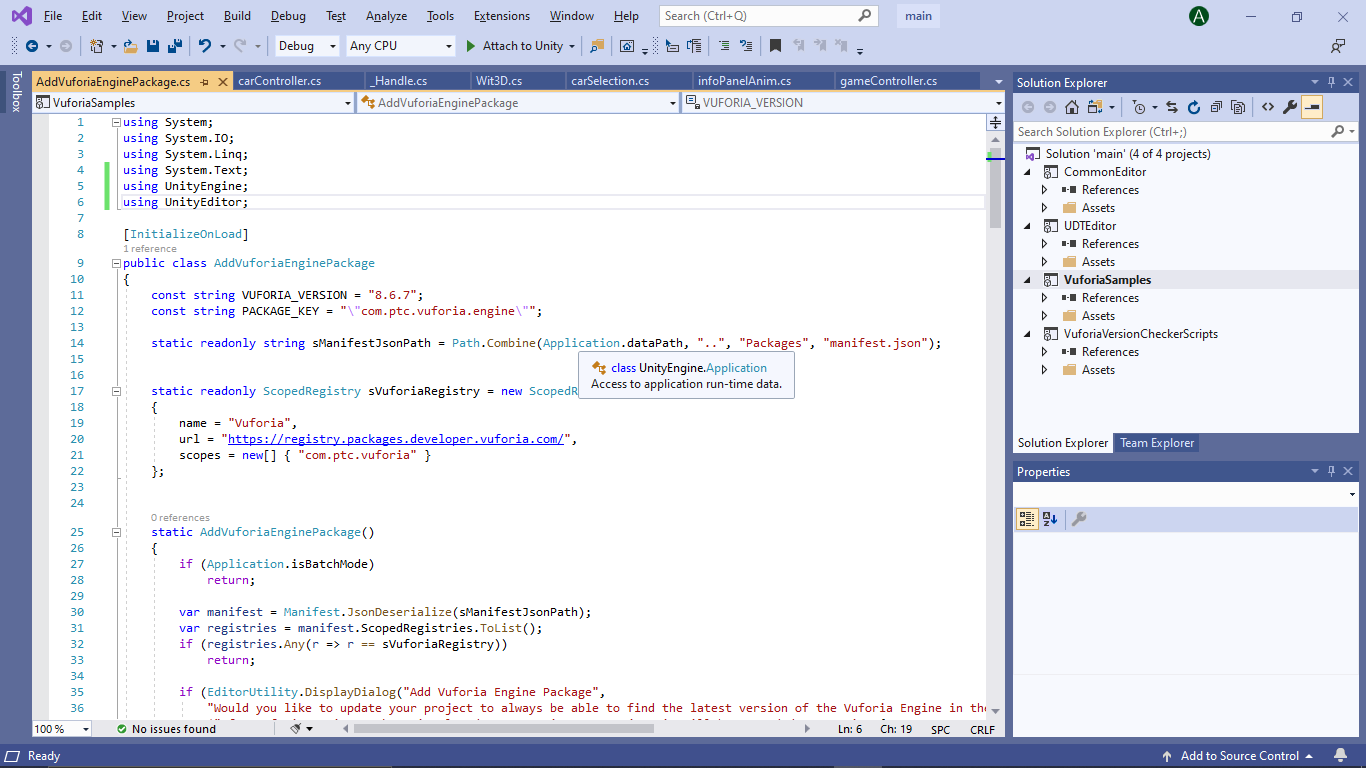Refresh the Solution Explorer
The width and height of the screenshot is (1366, 768).
click(x=1194, y=107)
